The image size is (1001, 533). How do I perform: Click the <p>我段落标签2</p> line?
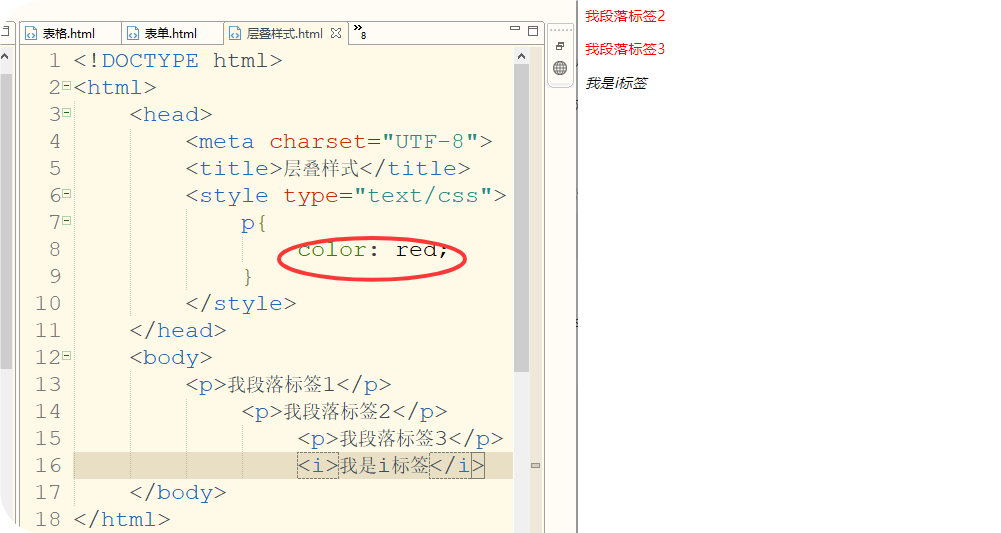pos(345,412)
